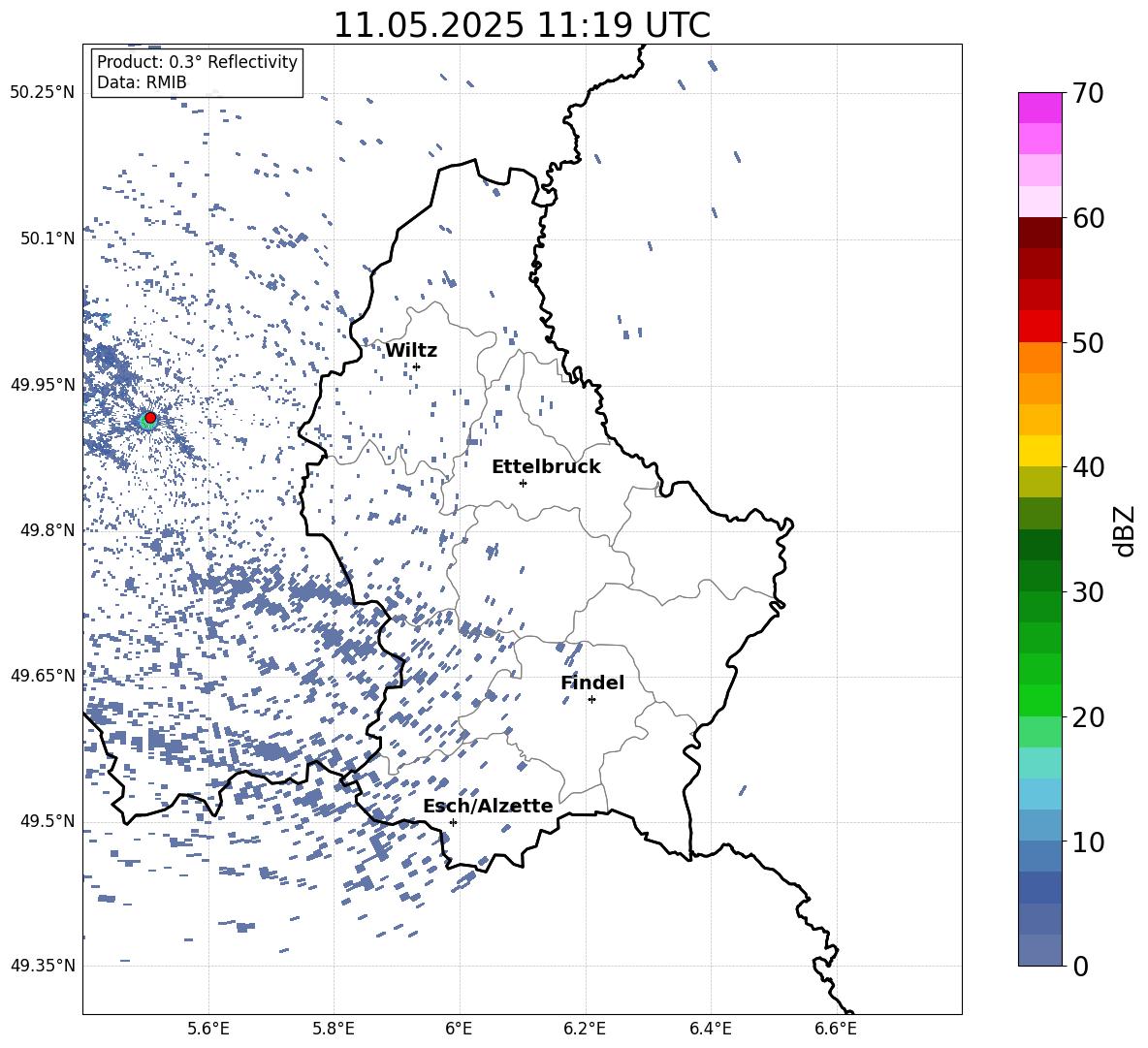Click the Findel station cross marker
1148x1048 pixels.
pos(591,700)
